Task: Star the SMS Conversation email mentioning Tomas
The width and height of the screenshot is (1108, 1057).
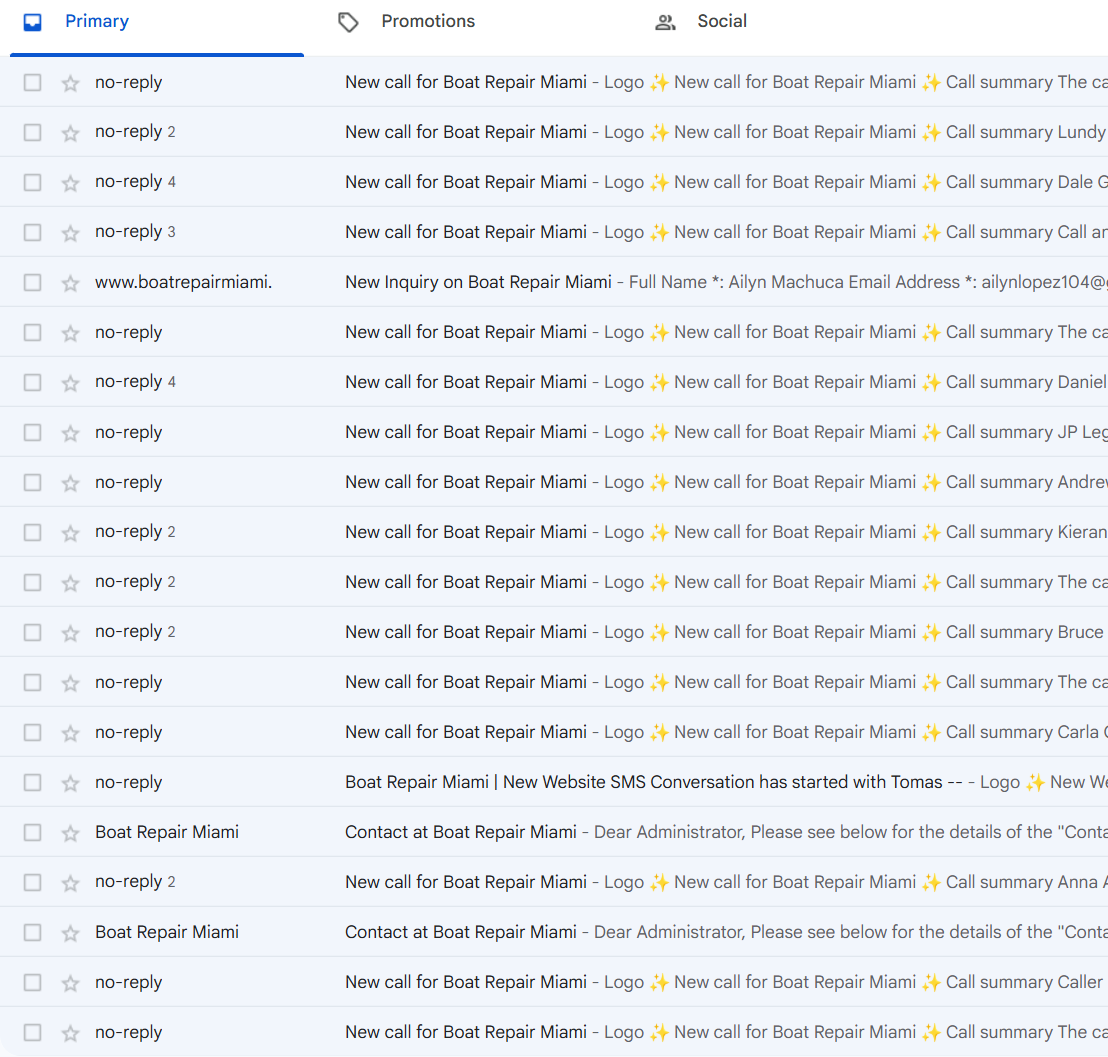Action: (70, 781)
